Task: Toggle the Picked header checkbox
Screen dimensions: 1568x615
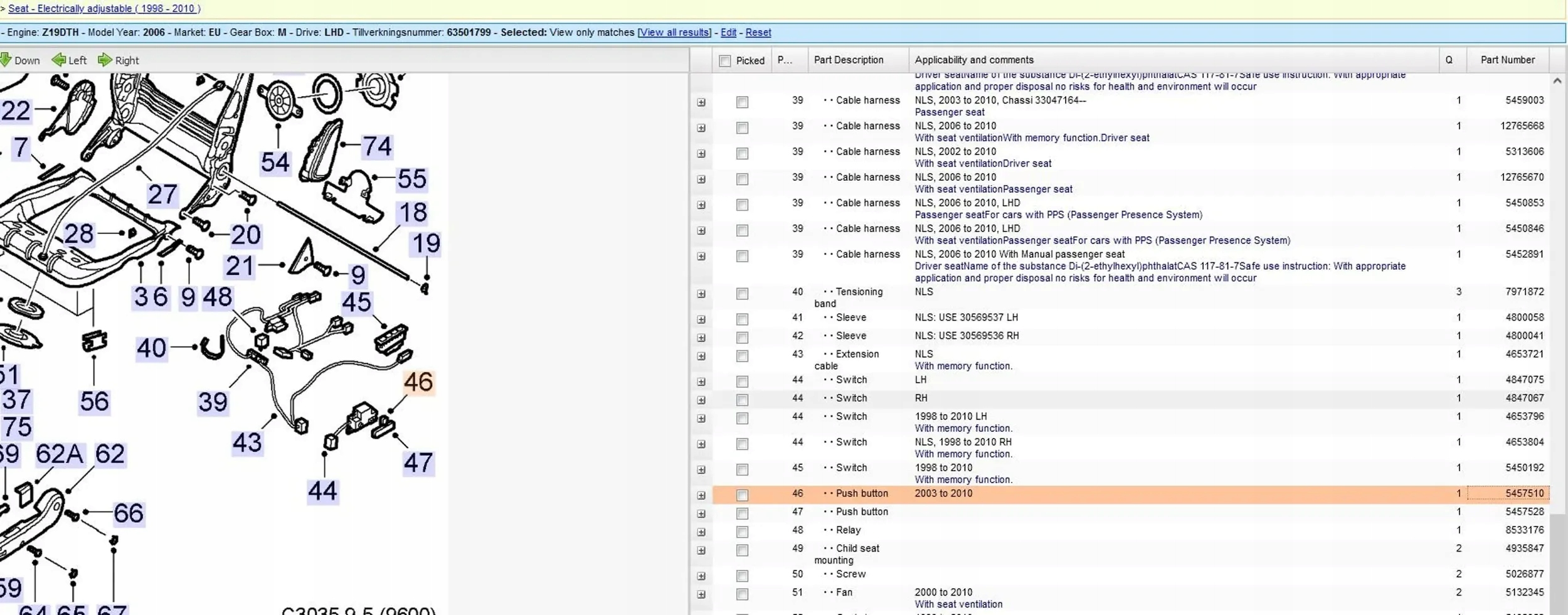Action: 725,61
